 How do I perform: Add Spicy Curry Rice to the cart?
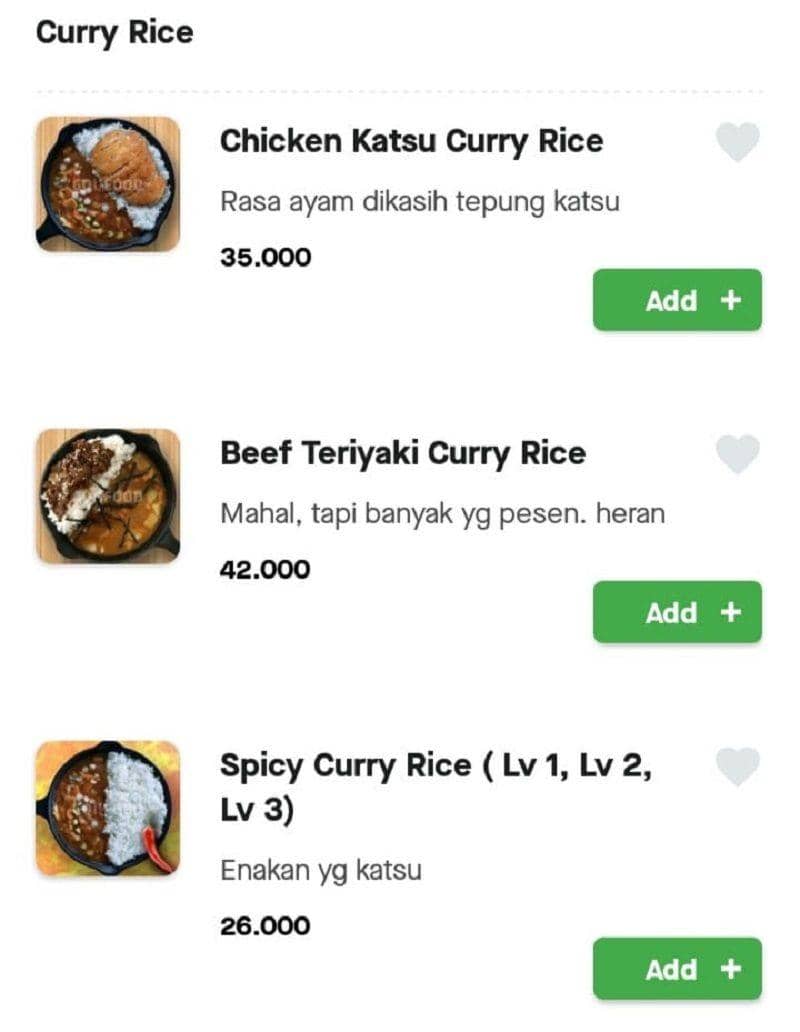click(677, 969)
